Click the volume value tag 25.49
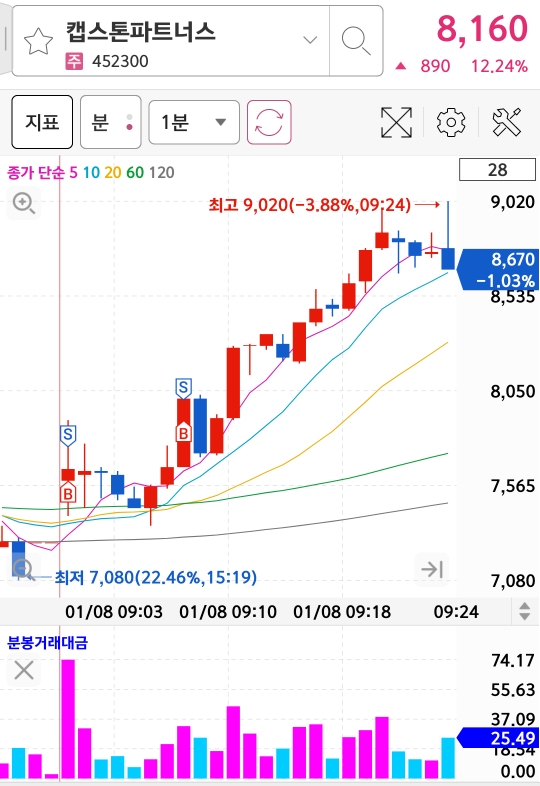Image resolution: width=540 pixels, height=786 pixels. click(498, 738)
